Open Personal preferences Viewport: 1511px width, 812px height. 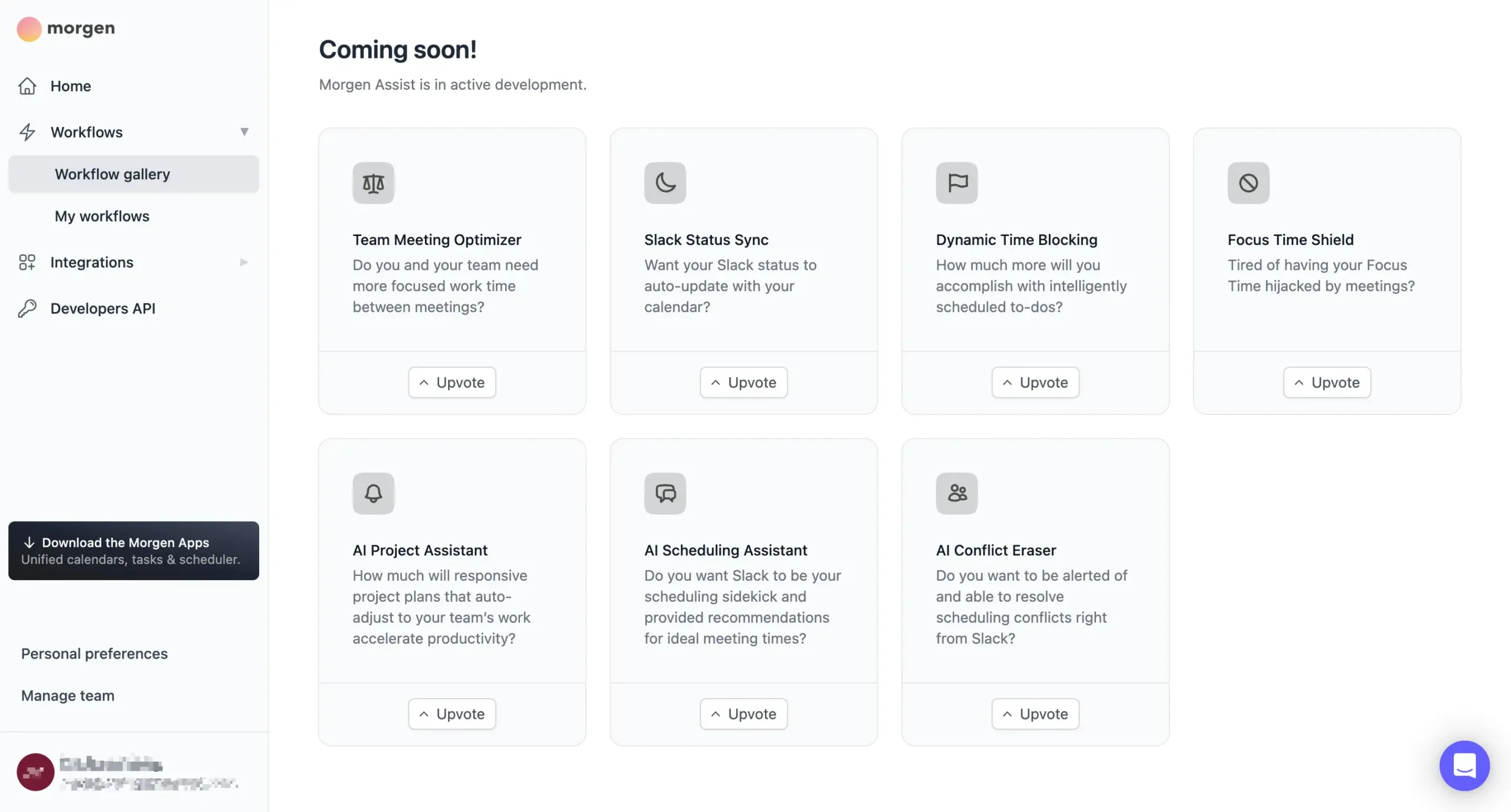click(x=94, y=653)
